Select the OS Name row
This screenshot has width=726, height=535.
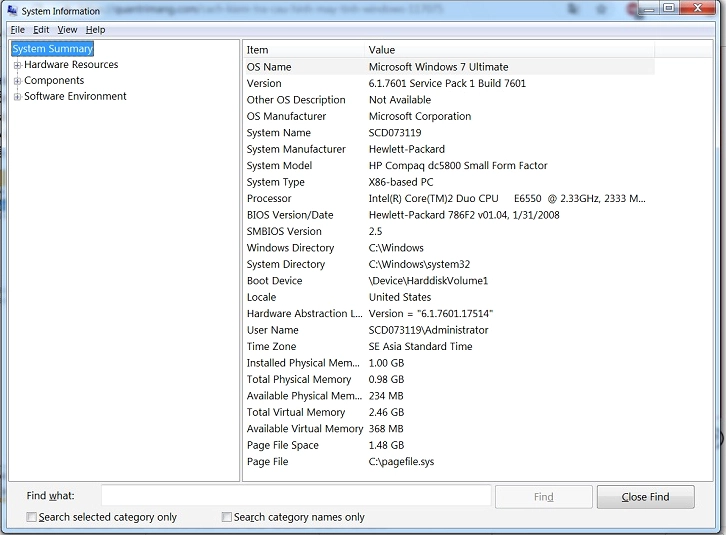click(449, 67)
